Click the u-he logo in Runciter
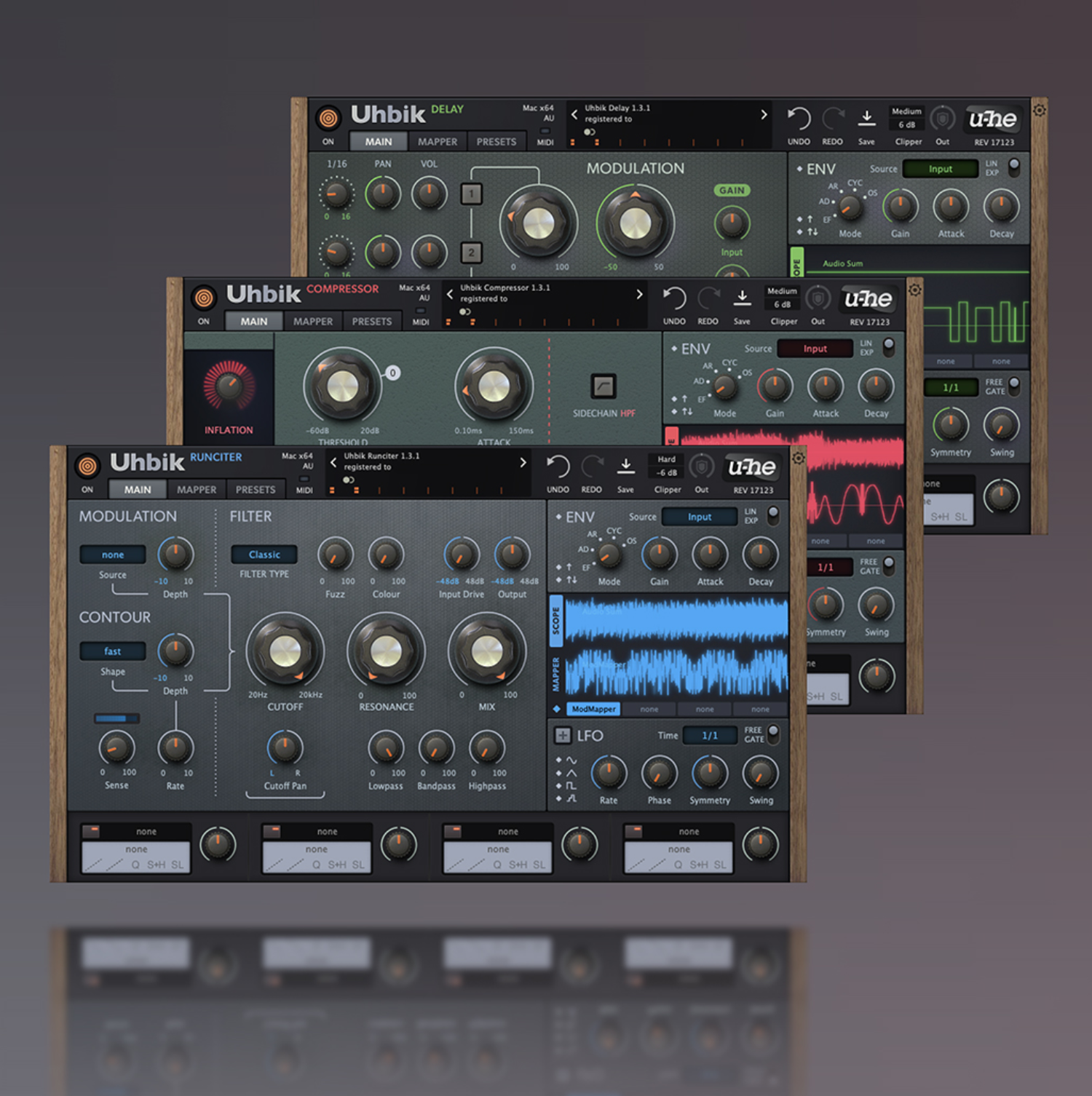Screen dimensions: 1092x1096 tap(752, 467)
